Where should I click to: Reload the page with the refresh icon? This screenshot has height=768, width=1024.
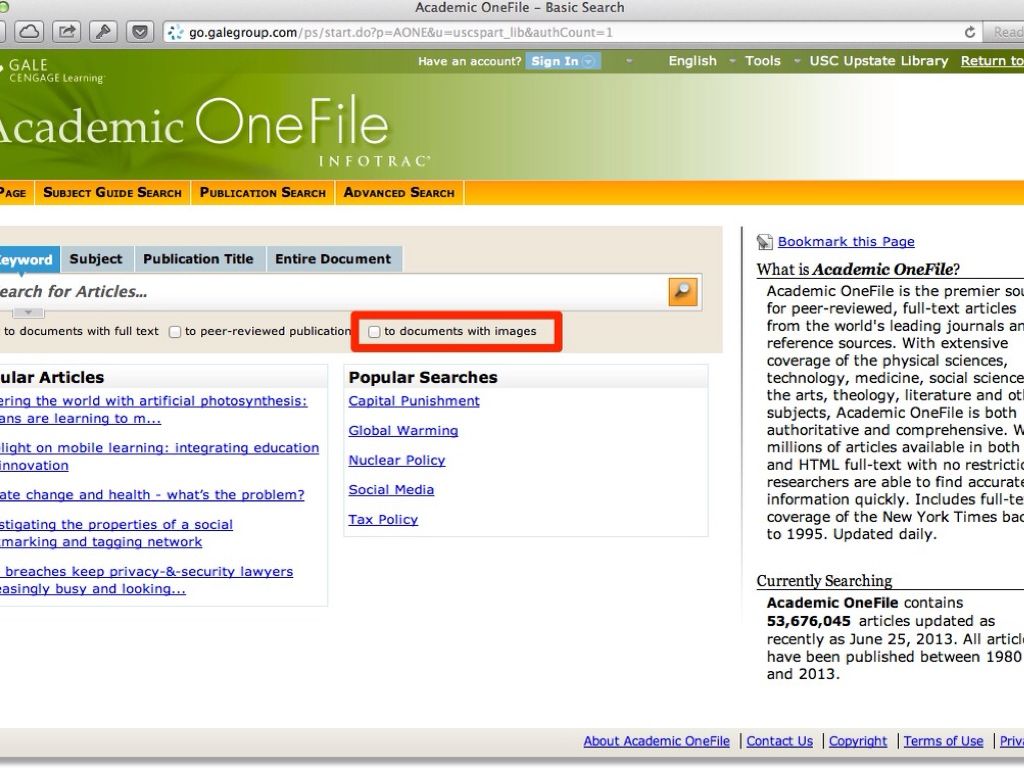pyautogui.click(x=969, y=32)
